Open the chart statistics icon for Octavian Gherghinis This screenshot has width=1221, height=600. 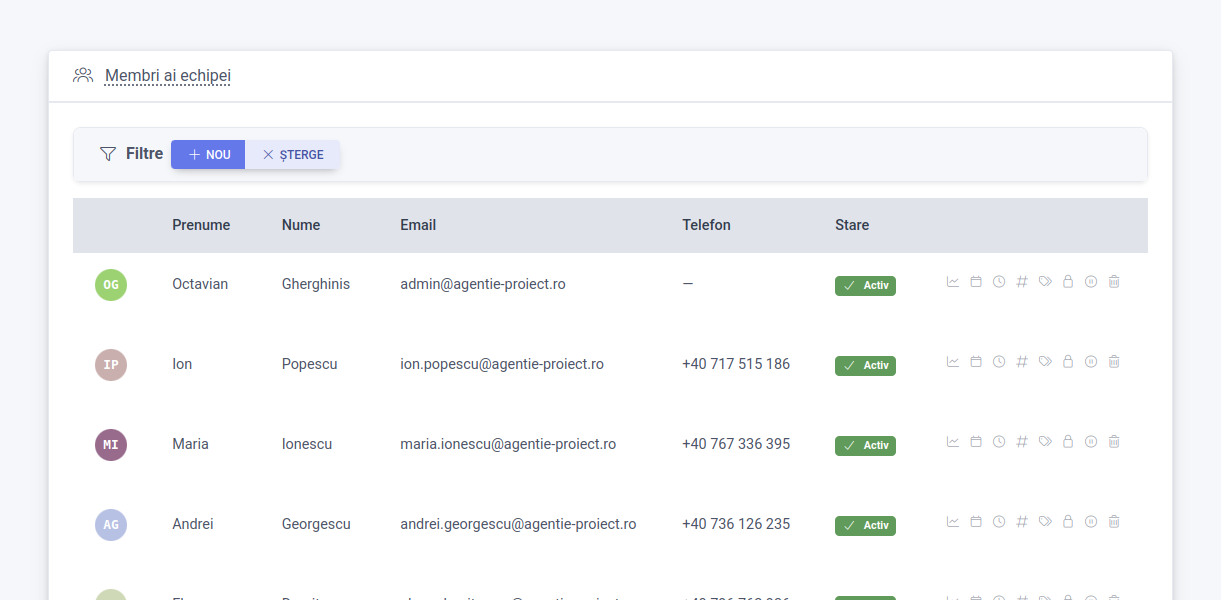coord(953,282)
